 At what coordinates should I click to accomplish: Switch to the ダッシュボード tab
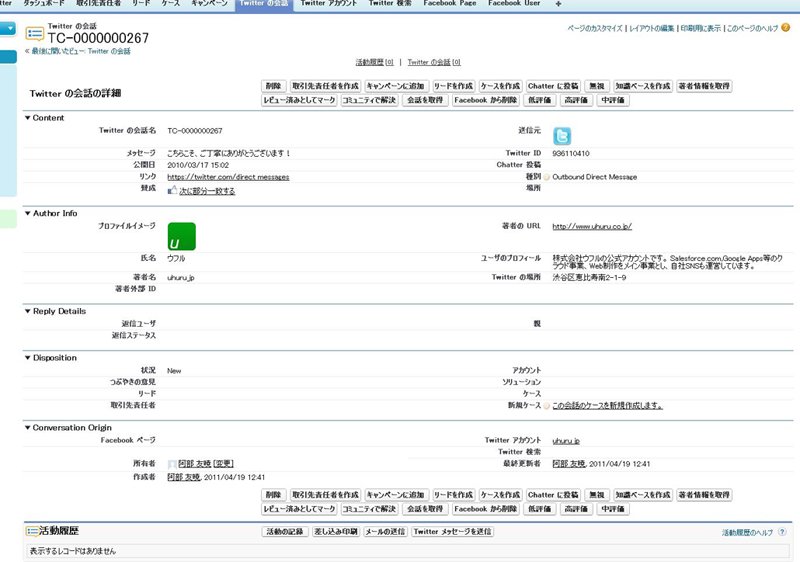[44, 3]
